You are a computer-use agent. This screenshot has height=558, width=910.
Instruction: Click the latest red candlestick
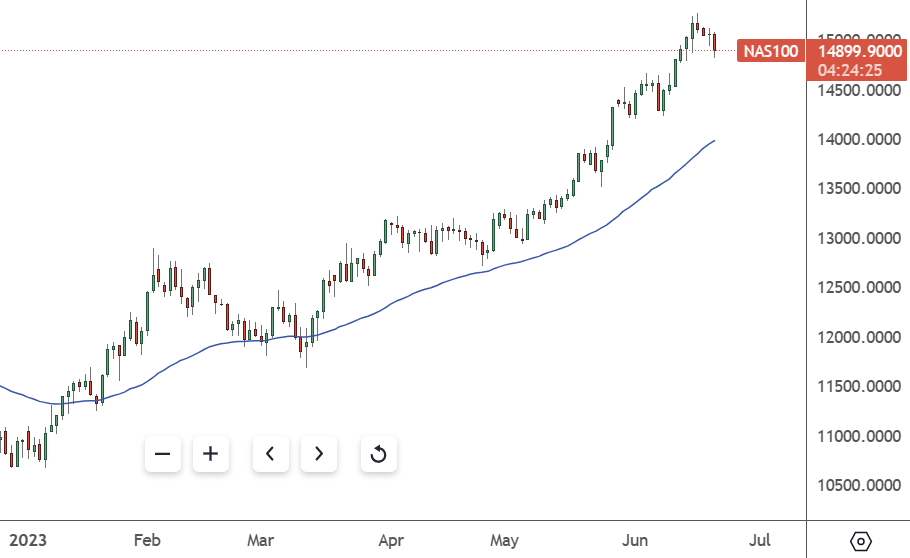[715, 43]
